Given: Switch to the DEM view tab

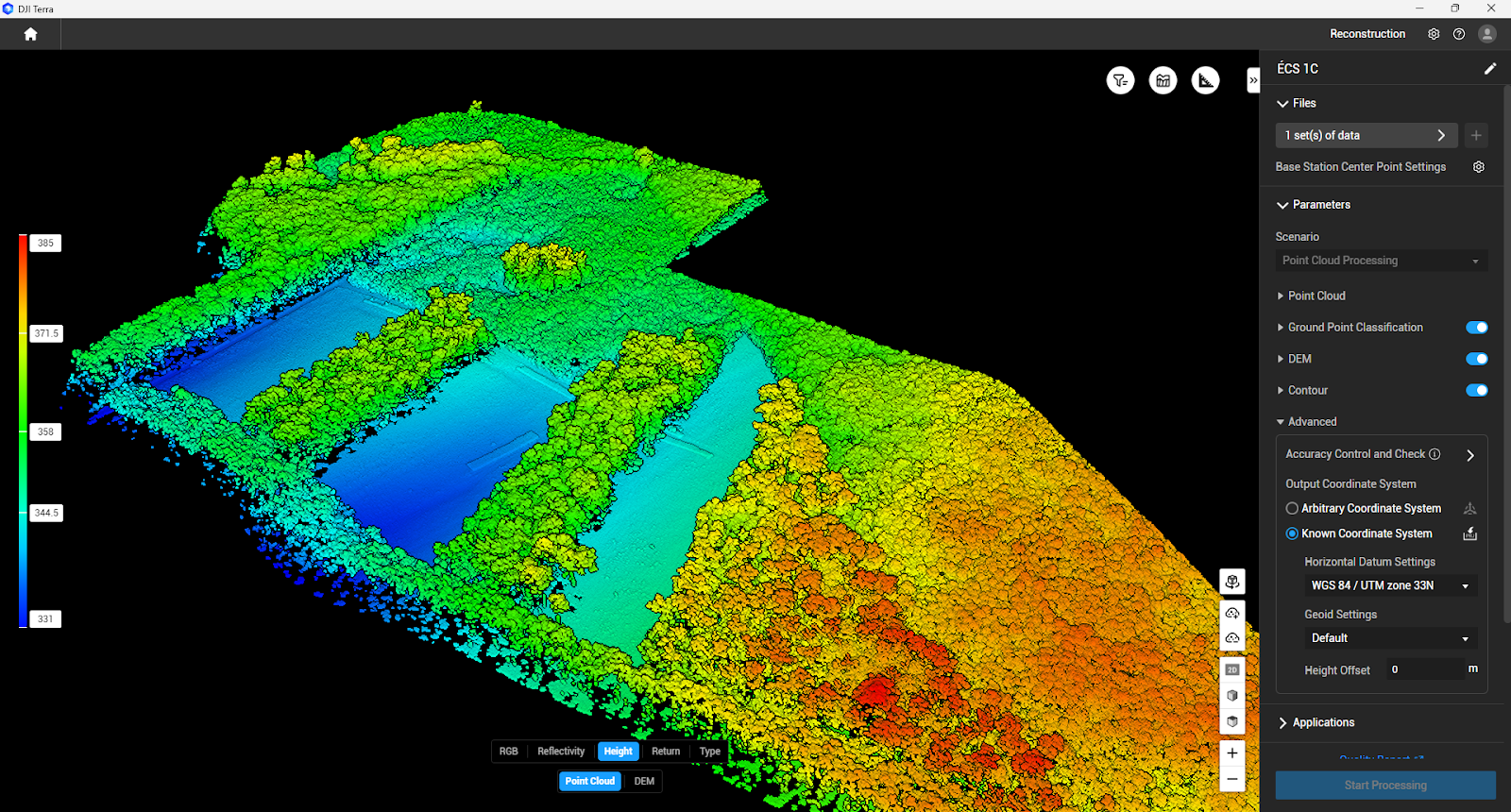Looking at the screenshot, I should tap(644, 781).
